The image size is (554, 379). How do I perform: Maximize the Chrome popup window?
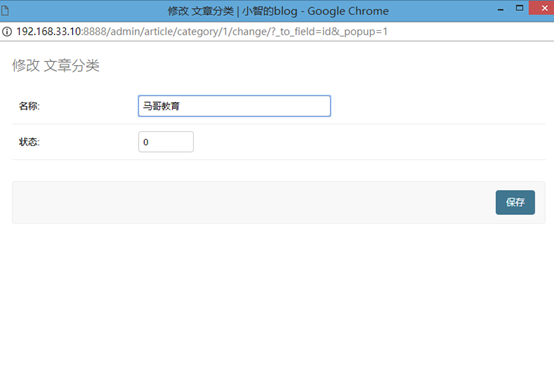coord(519,8)
